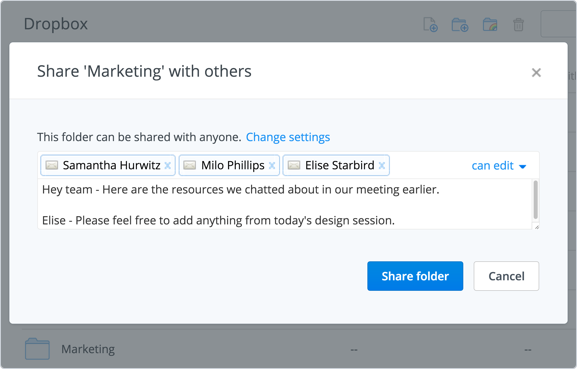Click the Marketing folder icon
This screenshot has width=577, height=369.
37,348
